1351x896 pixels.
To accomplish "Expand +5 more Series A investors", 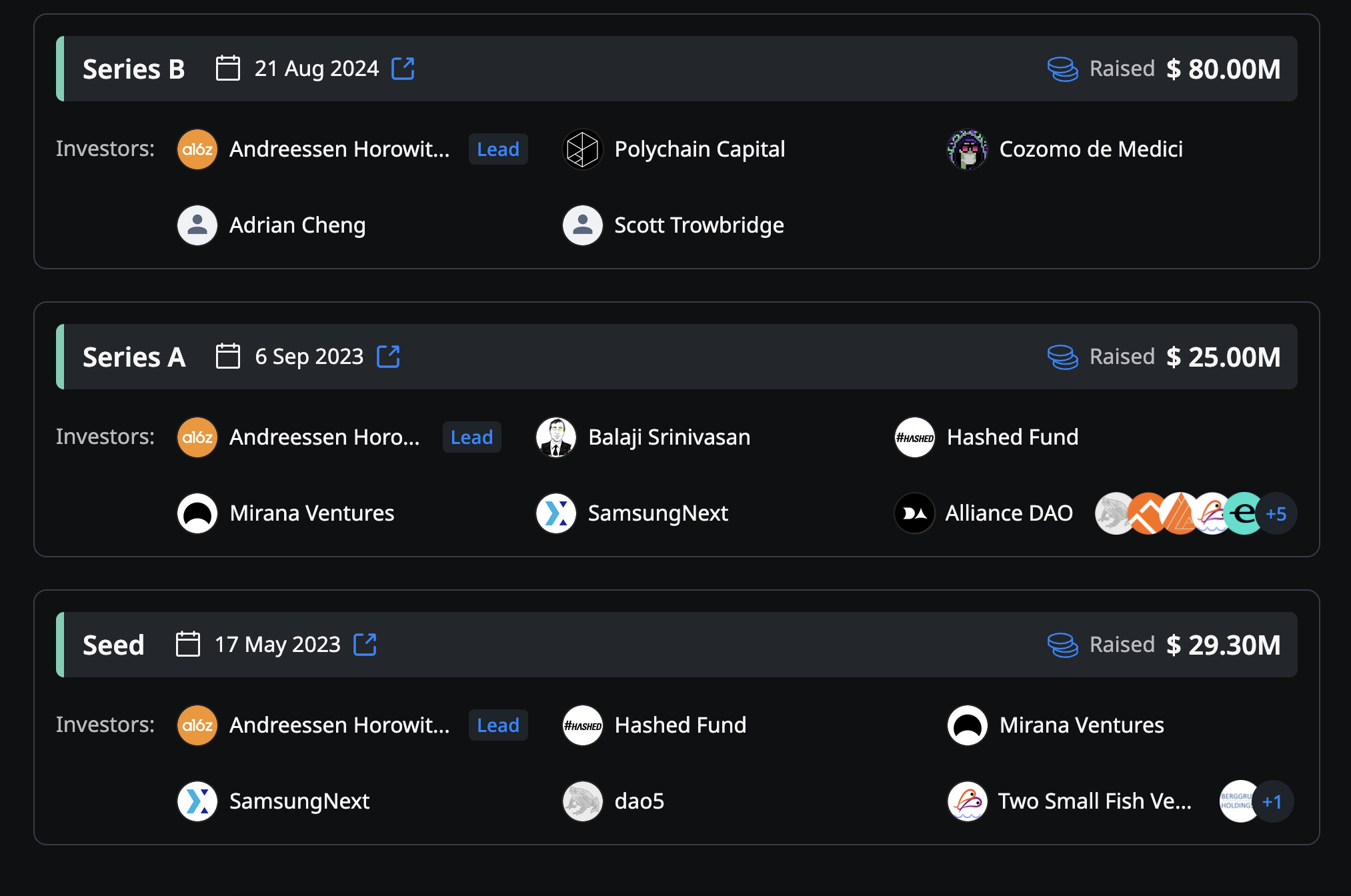I will click(x=1276, y=513).
